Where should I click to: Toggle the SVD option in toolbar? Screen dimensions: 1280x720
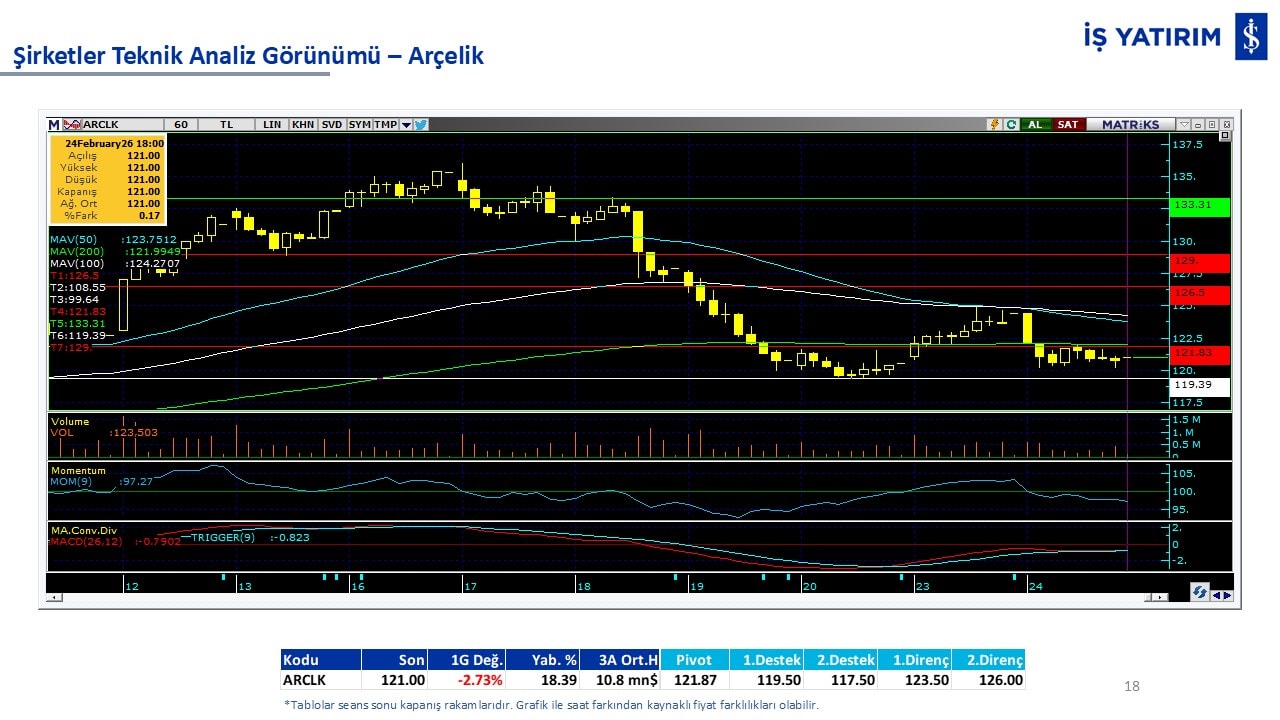(x=332, y=125)
